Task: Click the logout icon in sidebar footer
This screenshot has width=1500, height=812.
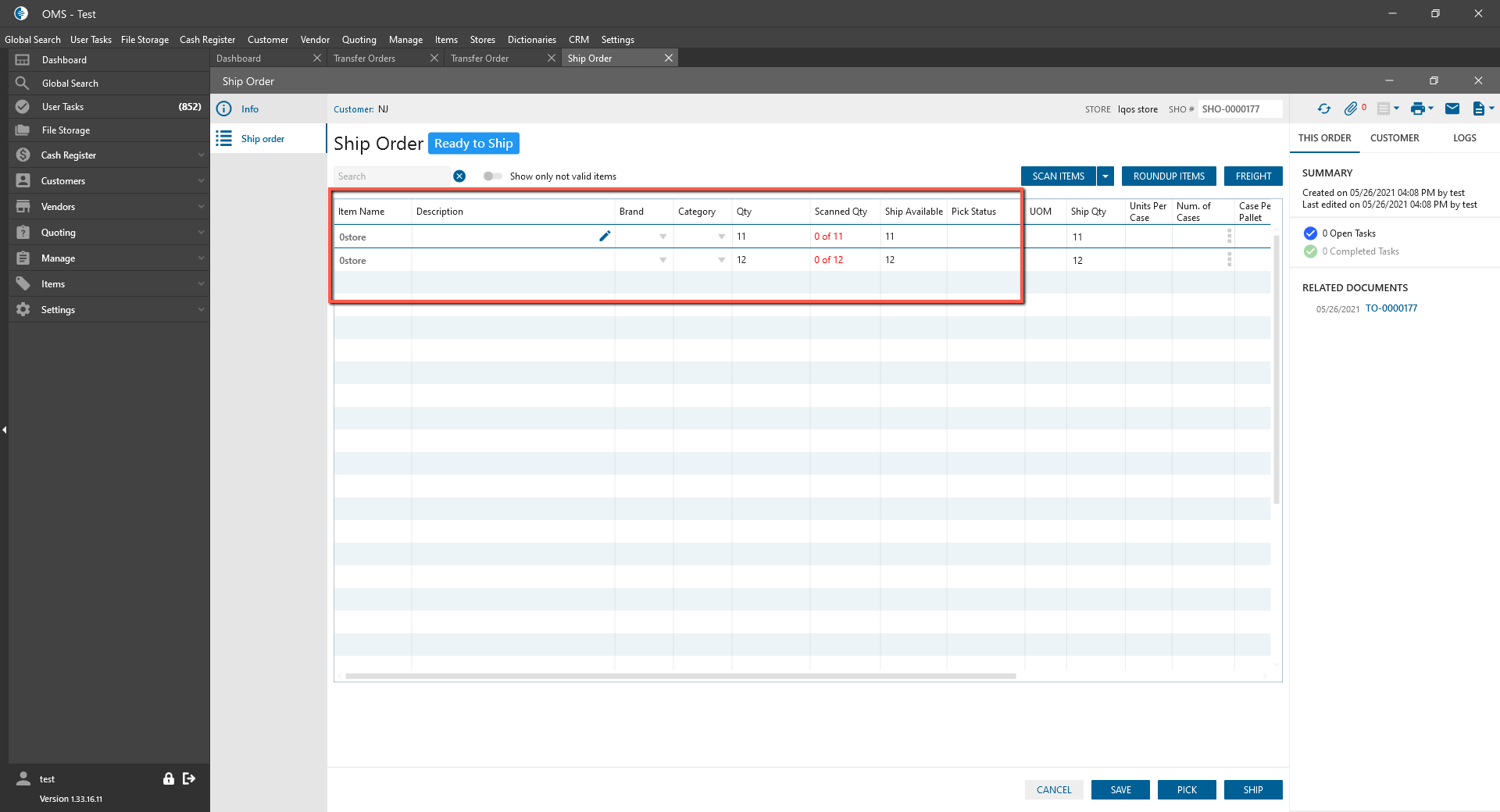Action: [x=189, y=778]
